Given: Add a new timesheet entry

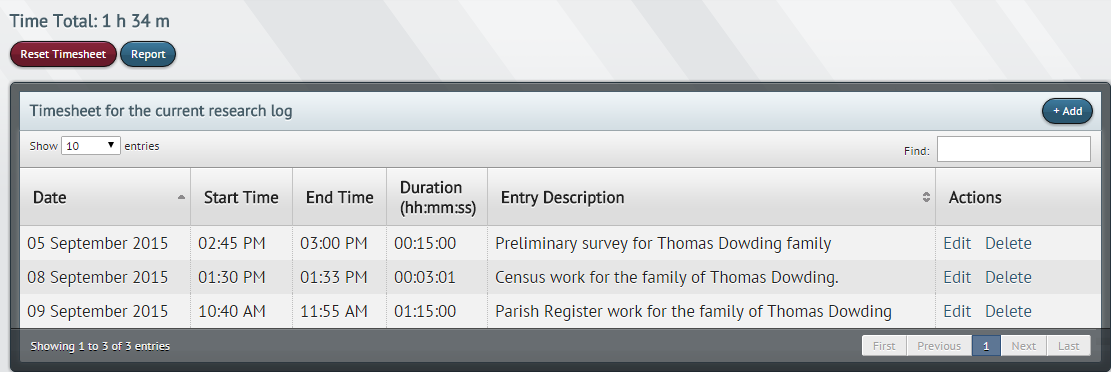Looking at the screenshot, I should (x=1067, y=111).
